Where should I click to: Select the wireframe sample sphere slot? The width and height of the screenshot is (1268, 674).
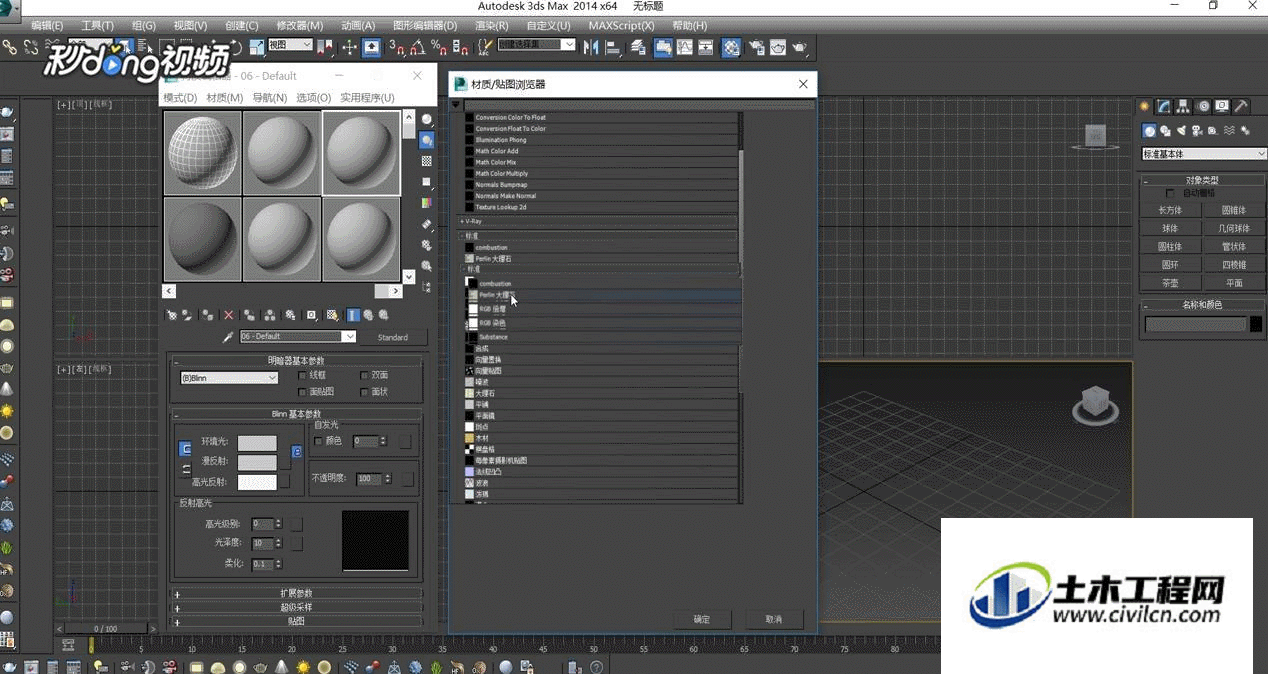tap(202, 152)
